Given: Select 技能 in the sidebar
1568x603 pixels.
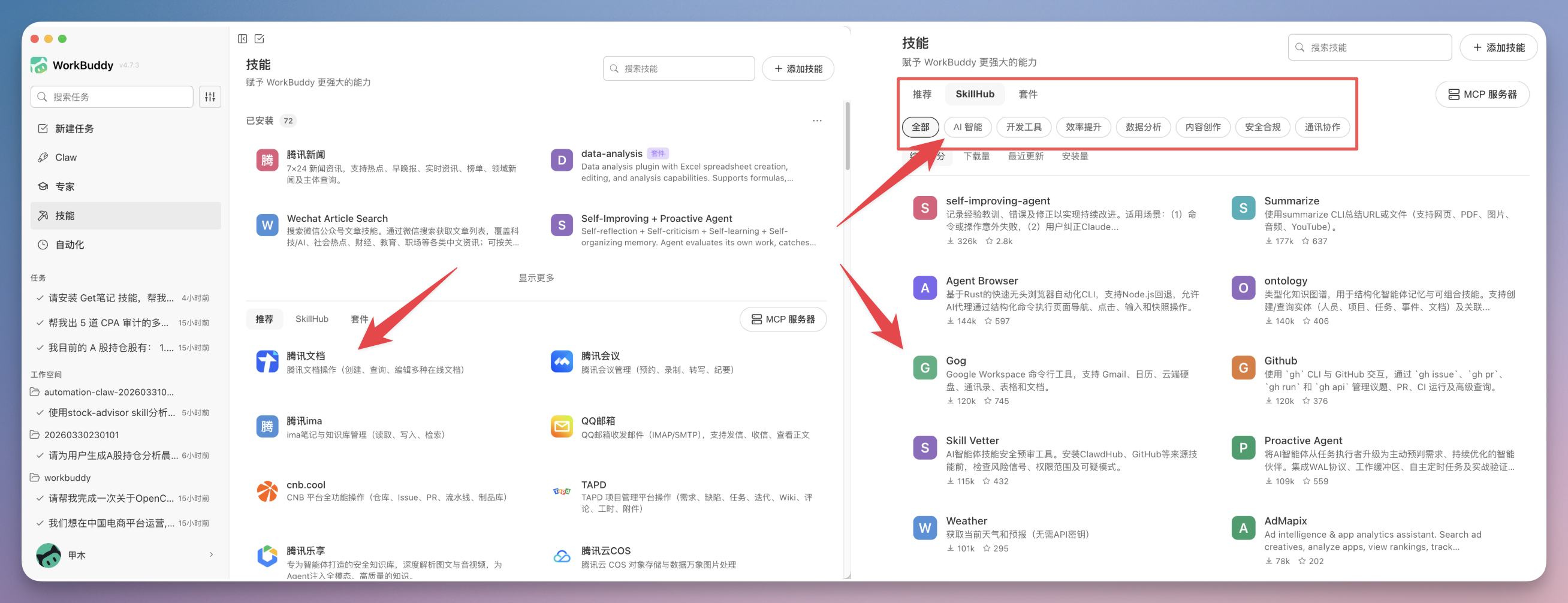Looking at the screenshot, I should tap(125, 216).
